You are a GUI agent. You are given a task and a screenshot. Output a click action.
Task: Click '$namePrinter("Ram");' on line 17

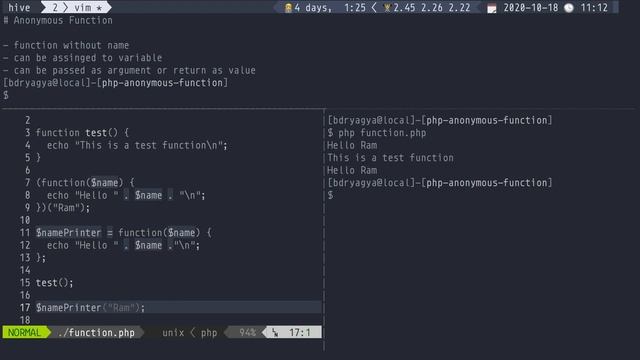[x=90, y=307]
